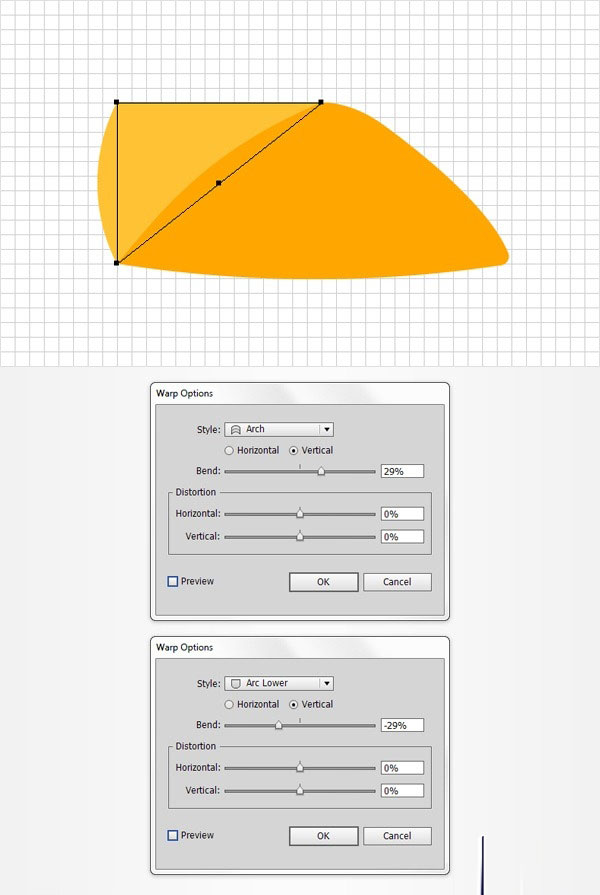This screenshot has height=895, width=600.
Task: Click Vertical distortion slider in Arc Lower dialog
Action: coord(300,791)
